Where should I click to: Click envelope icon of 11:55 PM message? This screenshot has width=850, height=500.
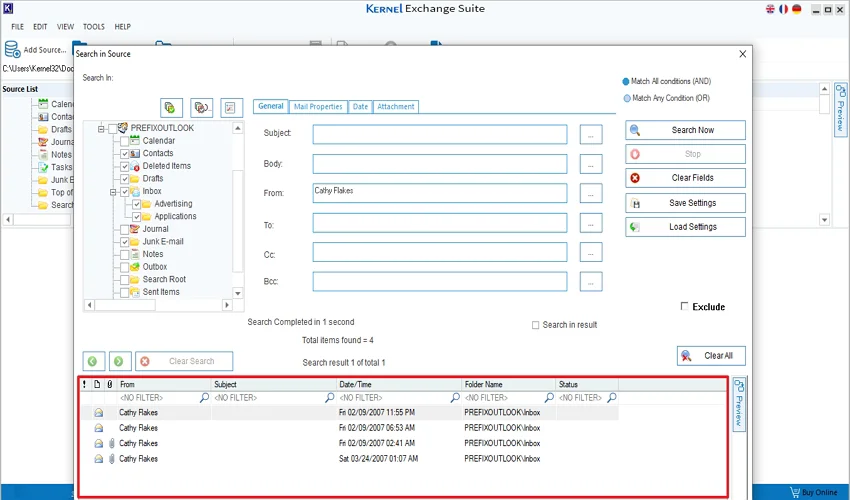(x=99, y=413)
